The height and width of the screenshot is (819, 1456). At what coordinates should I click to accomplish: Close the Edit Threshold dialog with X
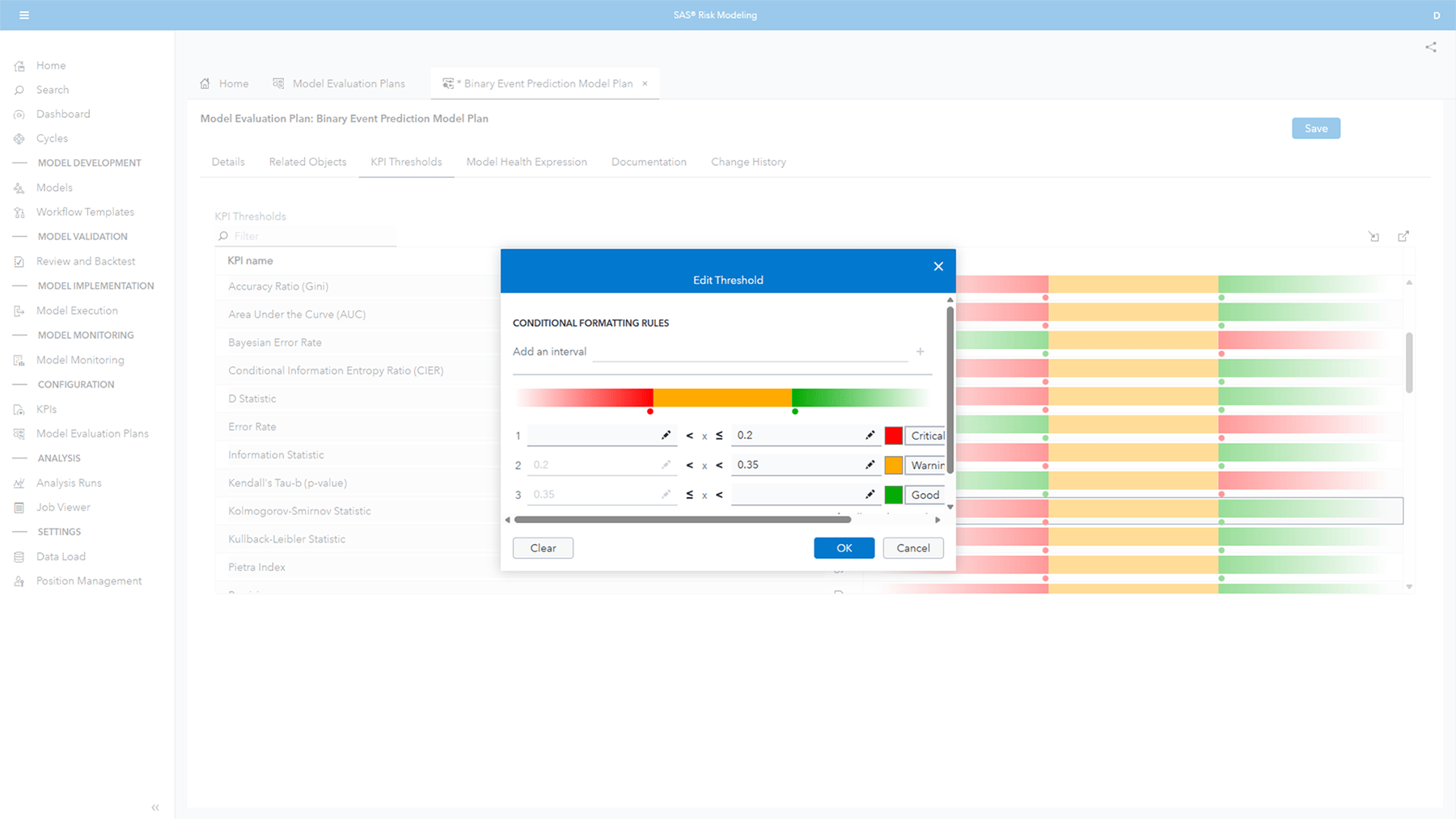(x=938, y=266)
